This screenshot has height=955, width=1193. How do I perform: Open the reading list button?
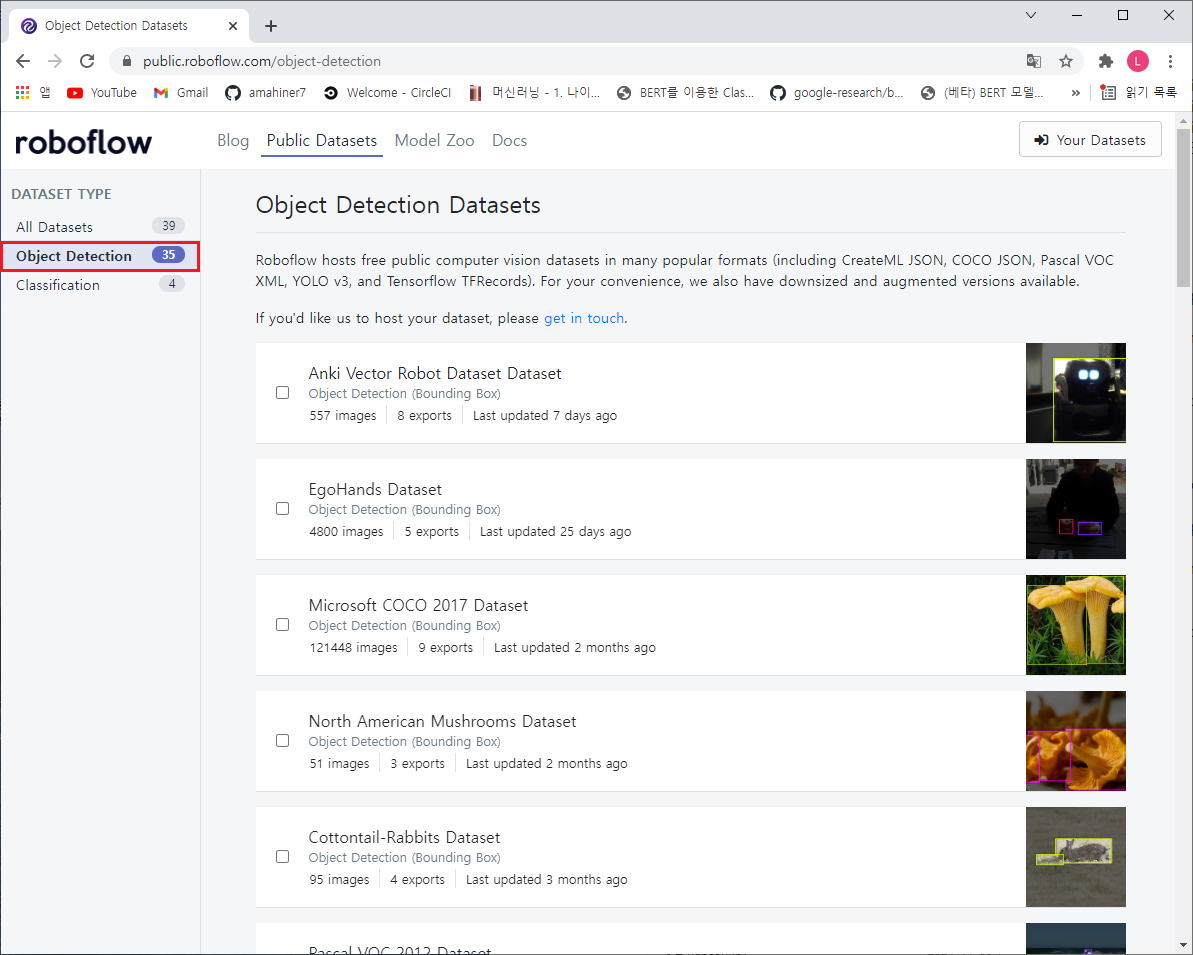(x=1139, y=92)
